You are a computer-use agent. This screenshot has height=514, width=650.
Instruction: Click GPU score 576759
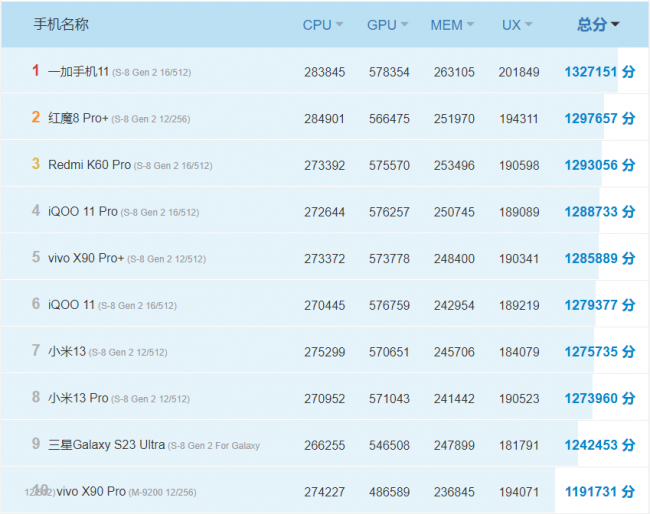point(389,305)
